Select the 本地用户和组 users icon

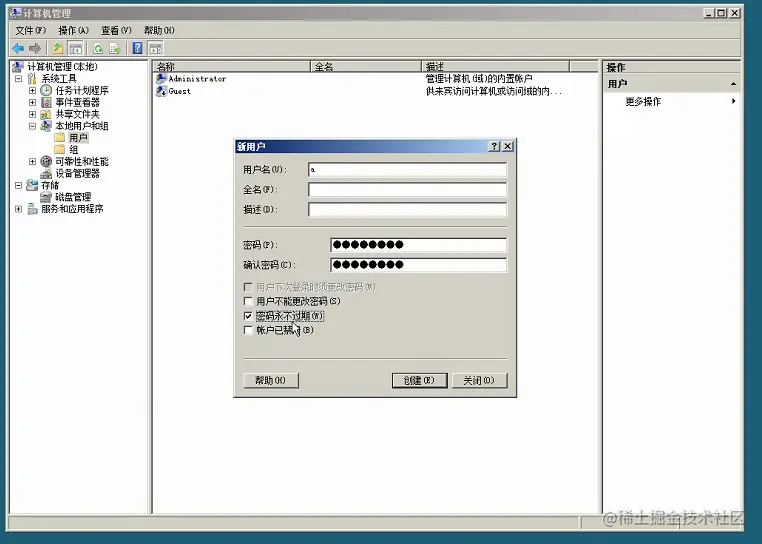click(46, 126)
